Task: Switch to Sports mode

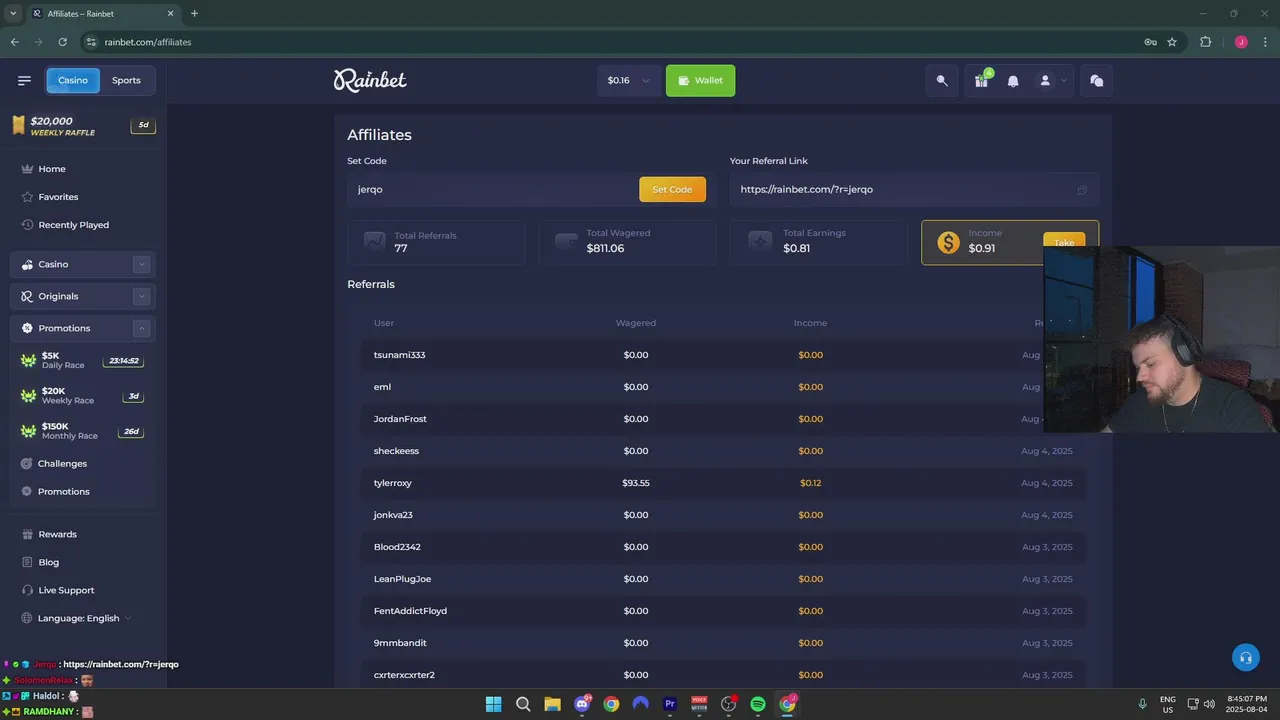Action: click(126, 80)
